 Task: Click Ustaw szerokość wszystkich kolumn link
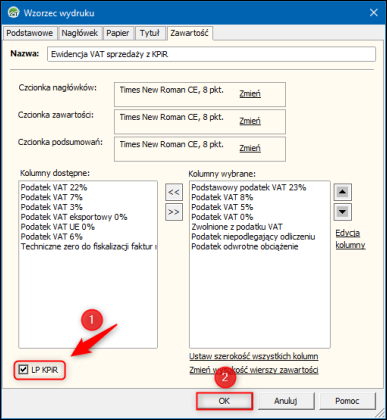(254, 356)
